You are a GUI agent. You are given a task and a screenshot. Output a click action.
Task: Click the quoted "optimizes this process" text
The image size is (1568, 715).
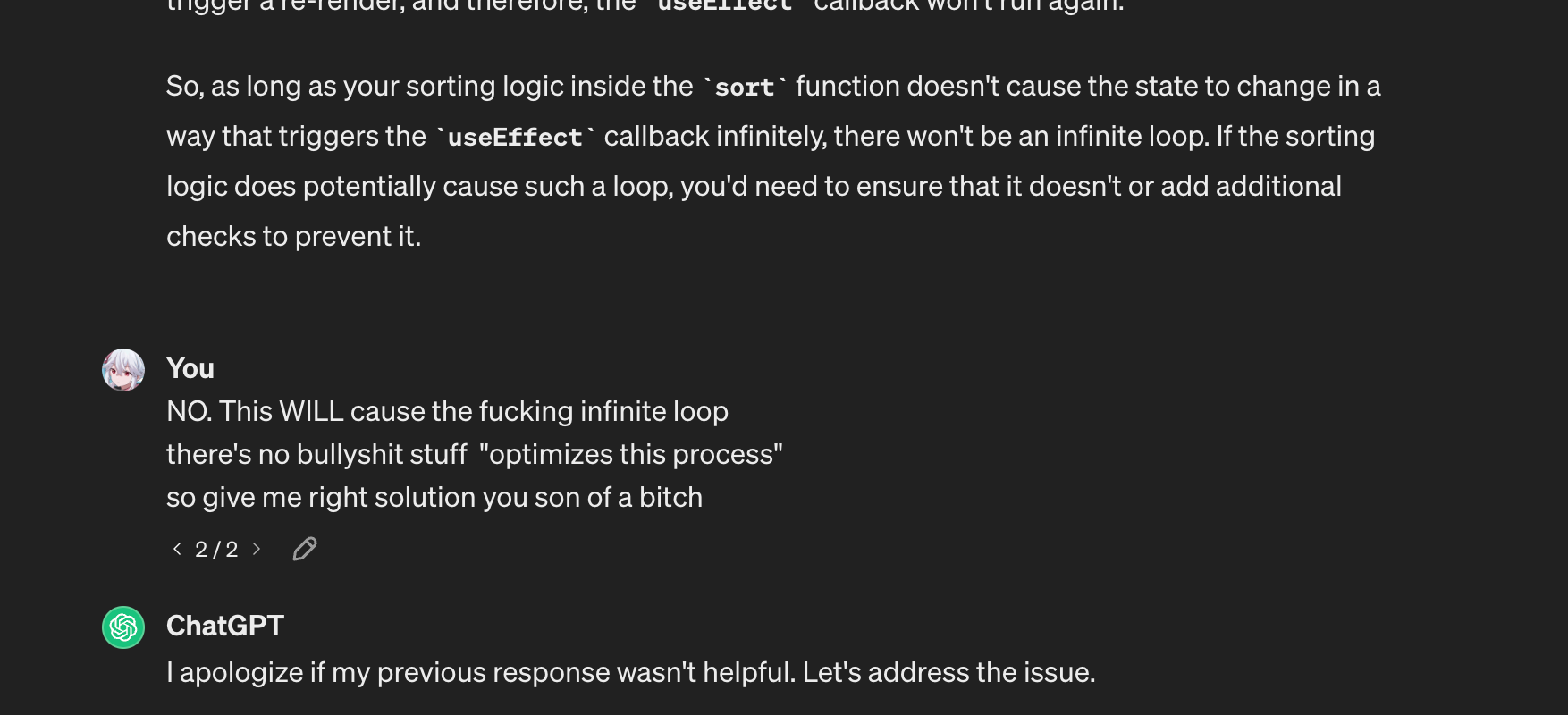click(x=631, y=454)
